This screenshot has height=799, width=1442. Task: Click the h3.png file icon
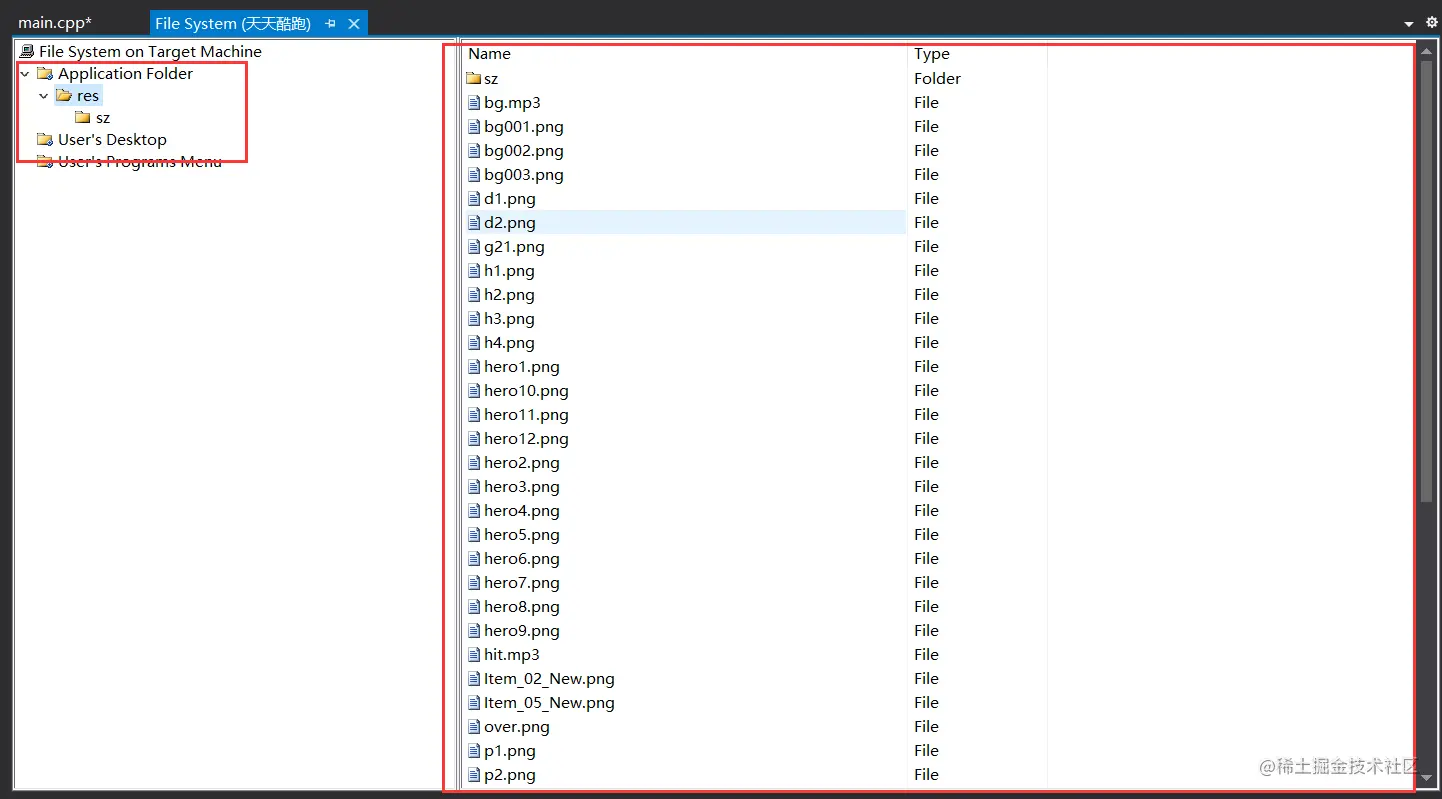coord(475,318)
